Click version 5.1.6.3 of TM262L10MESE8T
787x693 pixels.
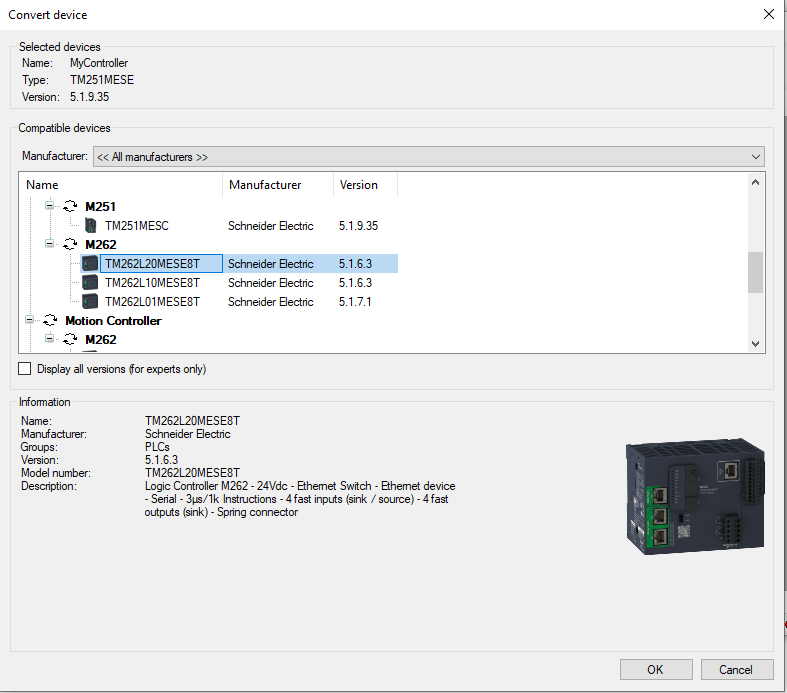pyautogui.click(x=355, y=283)
